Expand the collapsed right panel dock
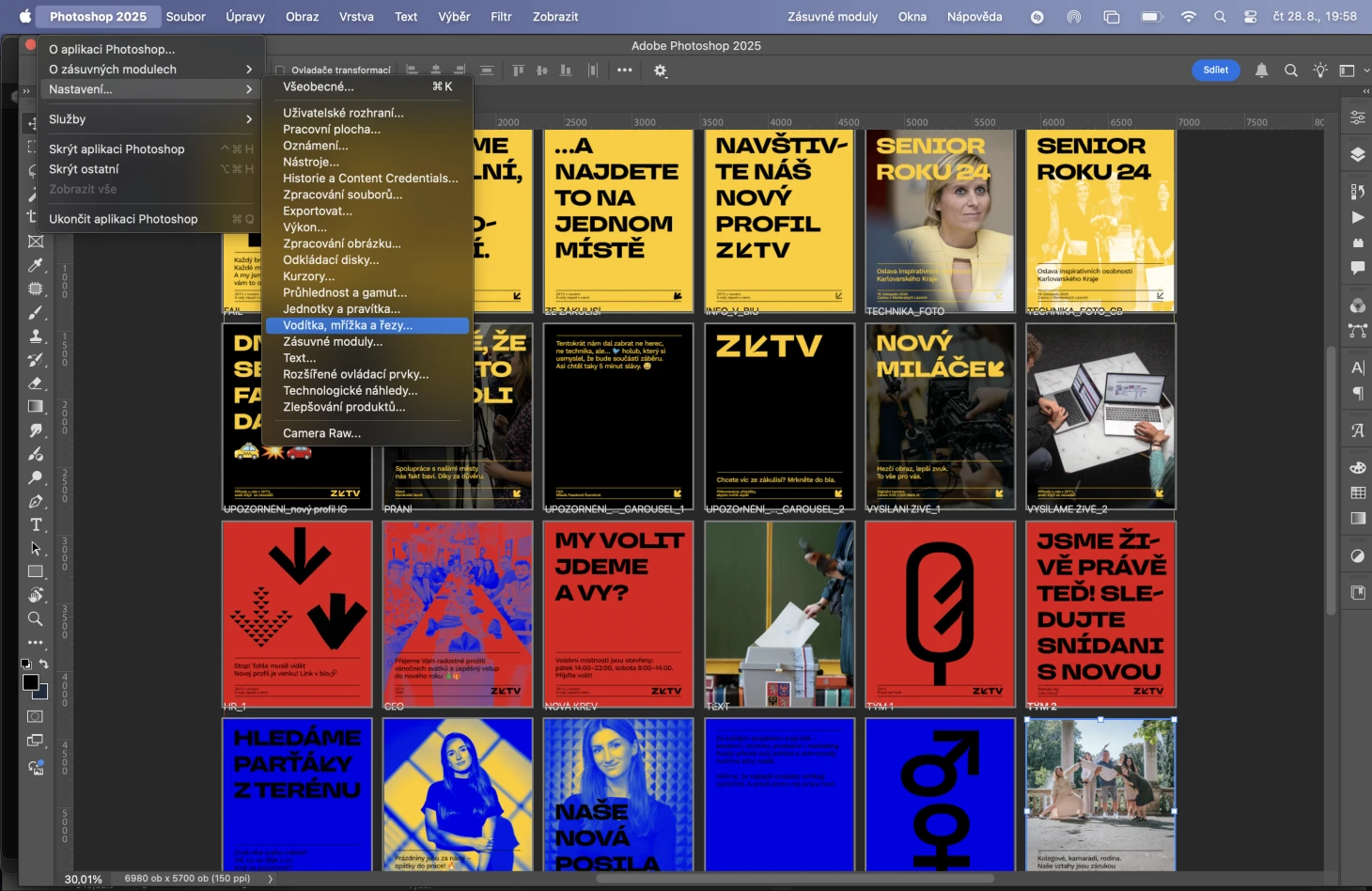This screenshot has height=891, width=1372. 1365,91
